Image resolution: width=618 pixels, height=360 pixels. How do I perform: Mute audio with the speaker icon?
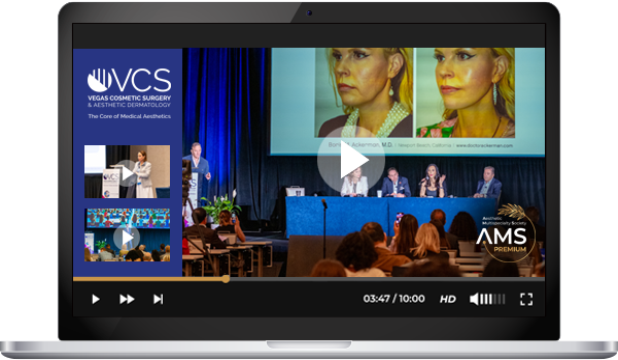click(x=474, y=299)
